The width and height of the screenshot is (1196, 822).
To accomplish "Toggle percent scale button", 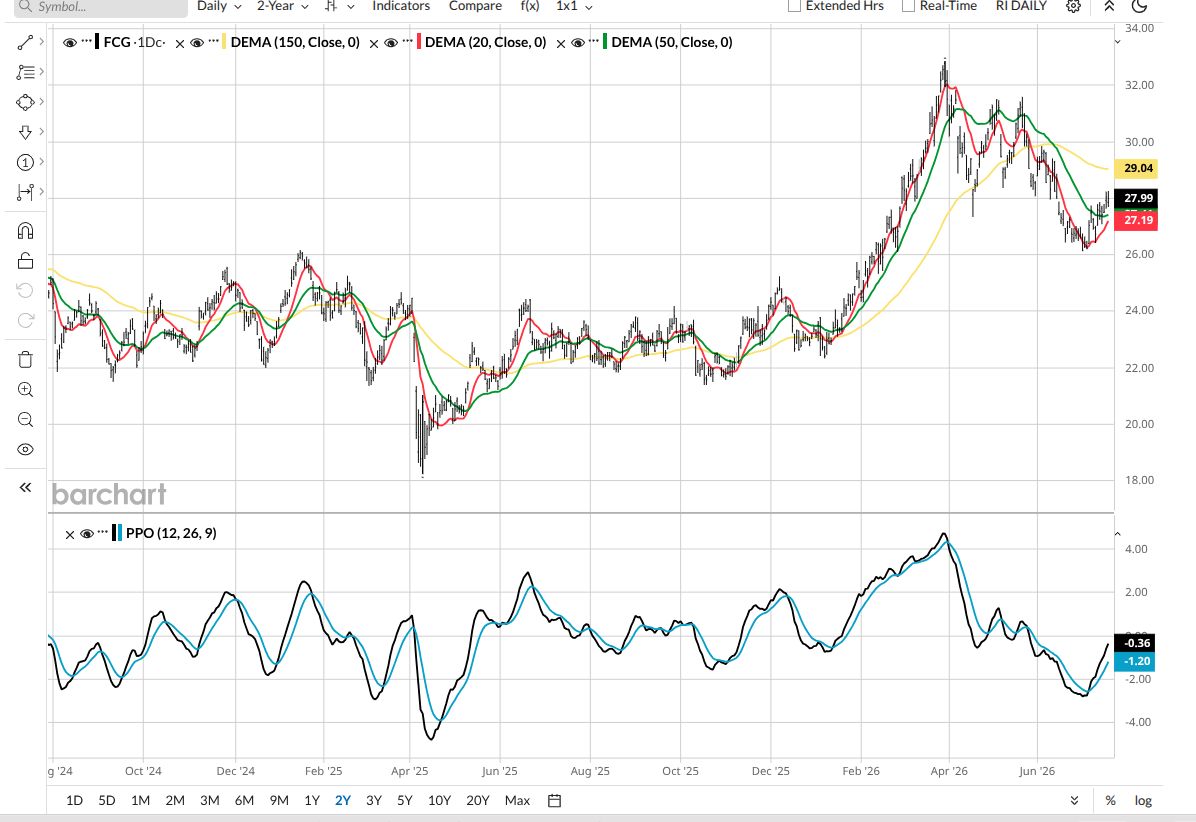I will [1111, 801].
